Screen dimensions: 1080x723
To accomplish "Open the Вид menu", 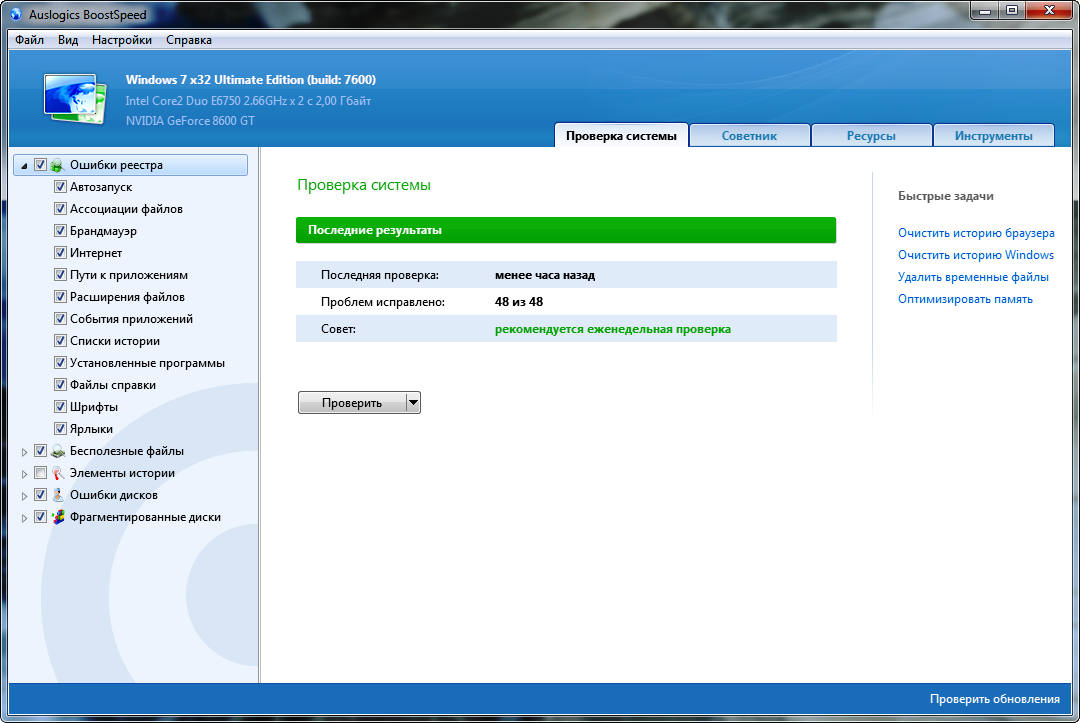I will (x=68, y=40).
